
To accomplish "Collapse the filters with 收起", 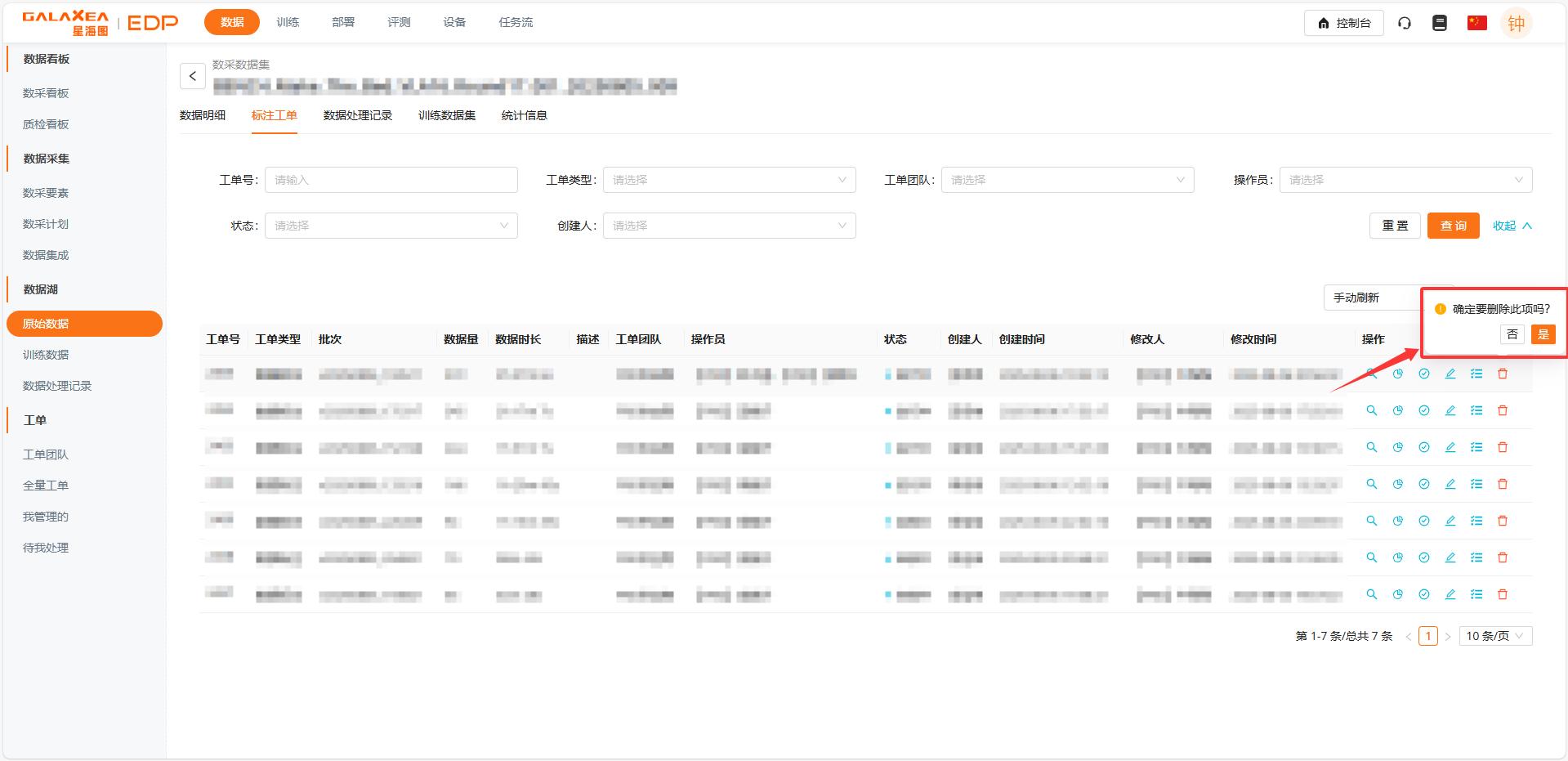I will (x=1511, y=226).
